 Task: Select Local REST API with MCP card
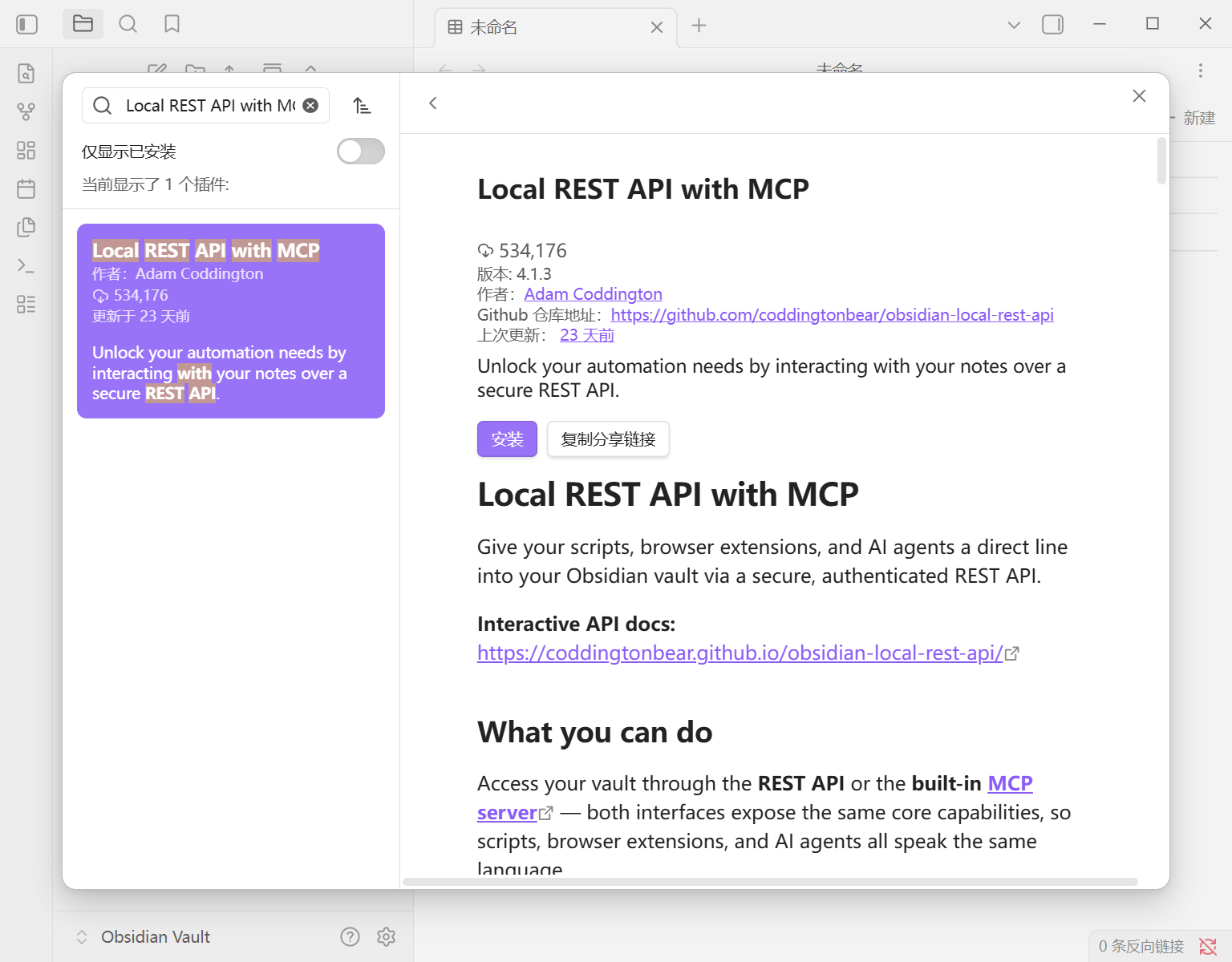(x=231, y=321)
